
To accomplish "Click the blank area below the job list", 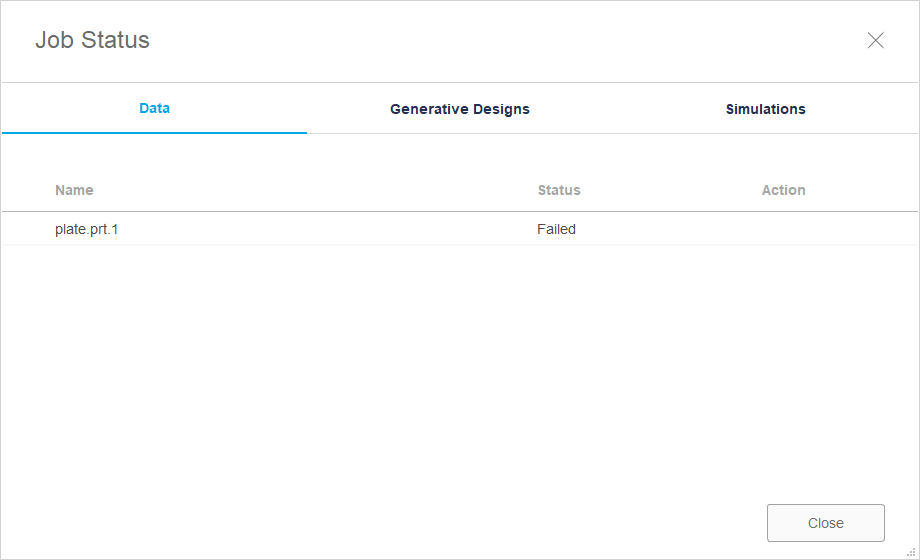I will [460, 370].
